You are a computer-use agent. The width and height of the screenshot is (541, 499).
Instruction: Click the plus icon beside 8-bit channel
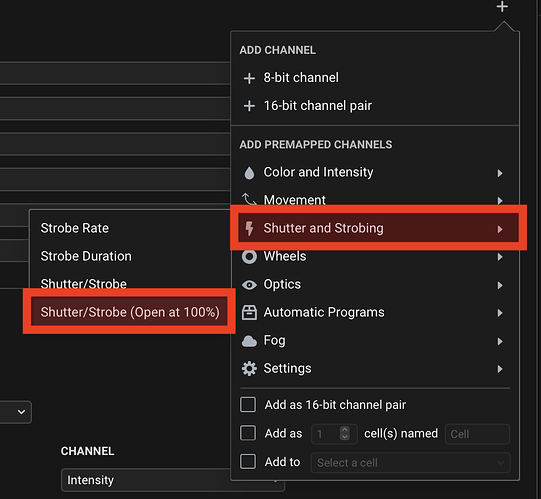point(249,78)
